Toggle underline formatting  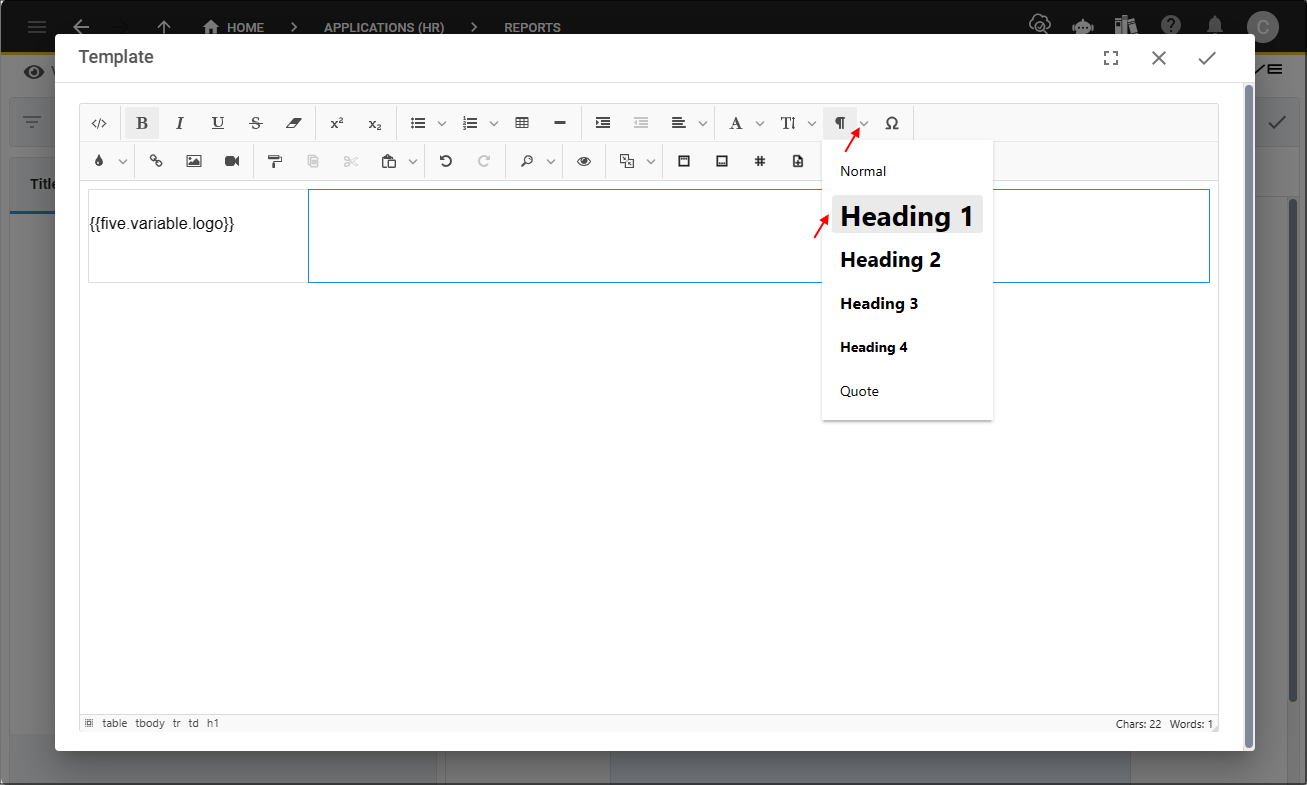218,123
